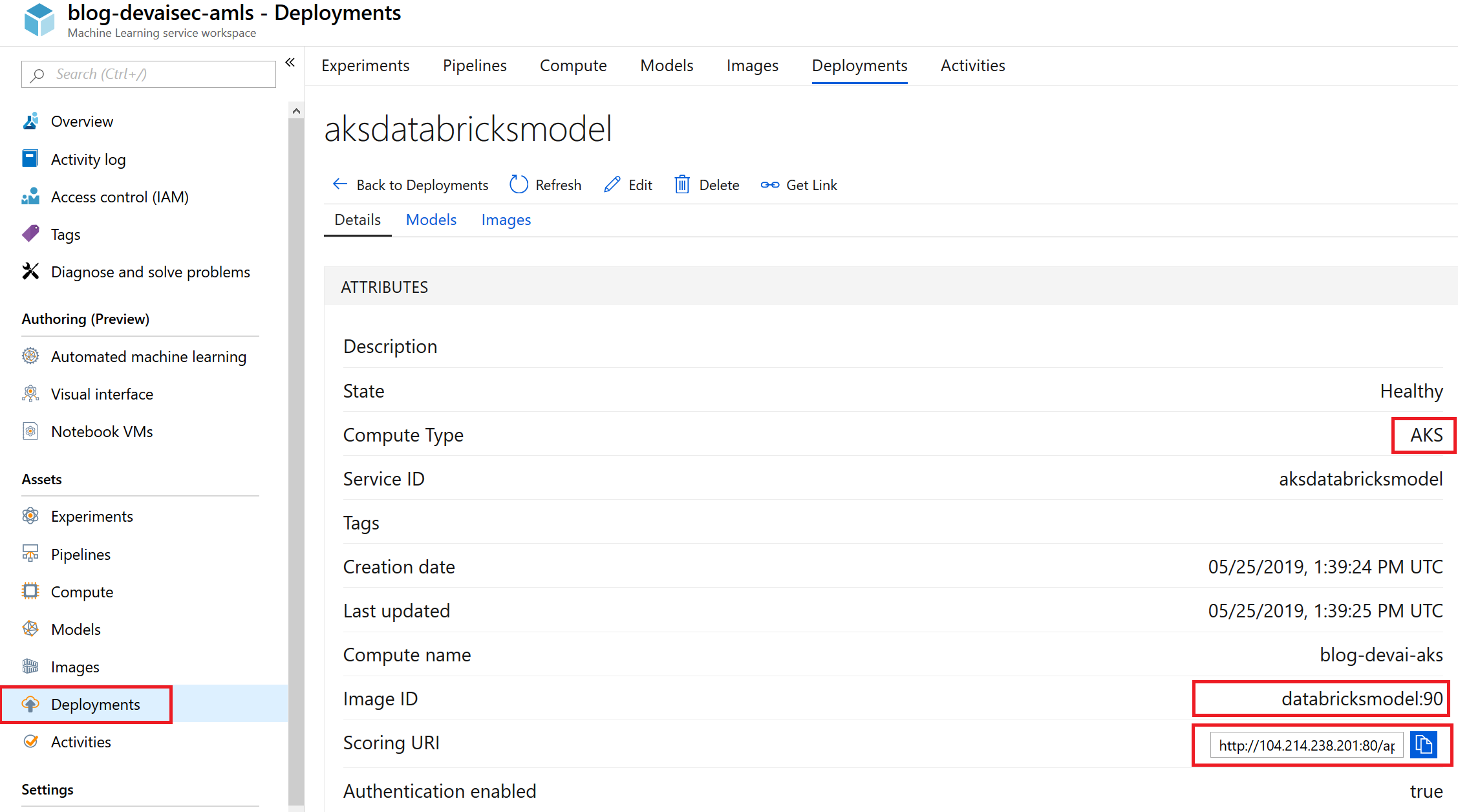Click the Edit pencil icon
Image resolution: width=1458 pixels, height=812 pixels.
[612, 185]
